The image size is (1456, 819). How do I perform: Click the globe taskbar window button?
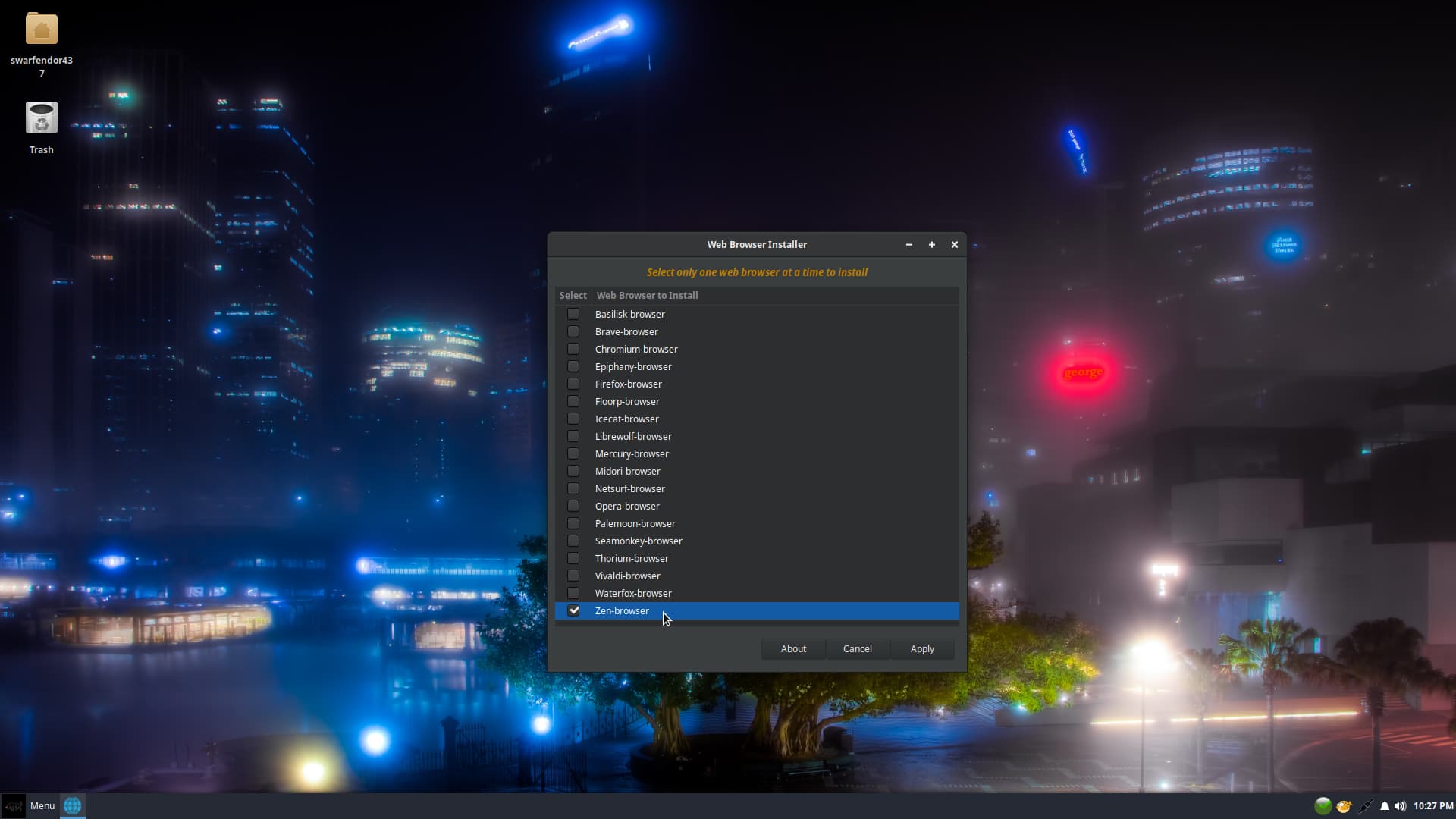tap(73, 806)
